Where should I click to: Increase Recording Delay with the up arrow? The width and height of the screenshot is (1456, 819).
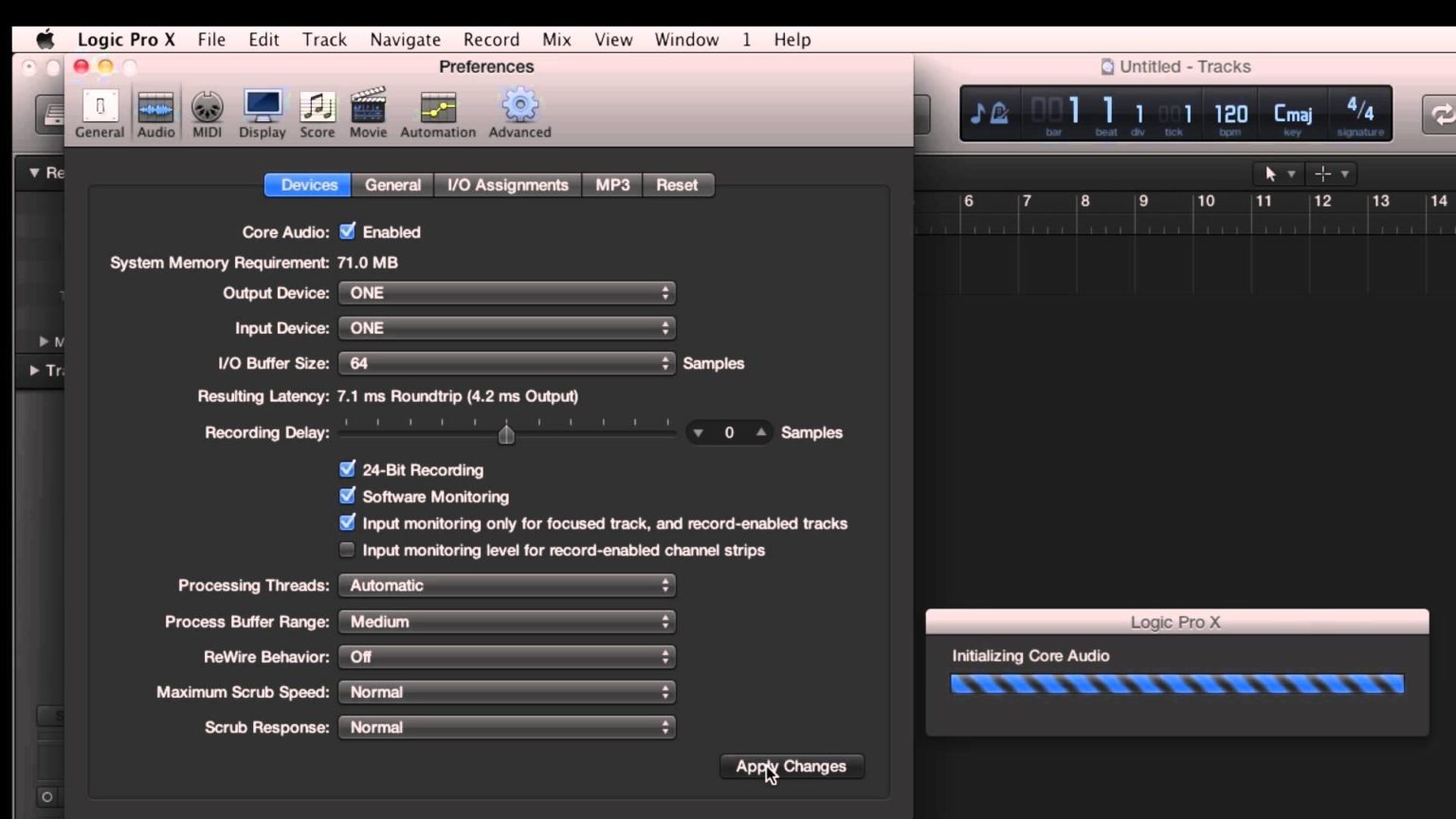pyautogui.click(x=760, y=432)
